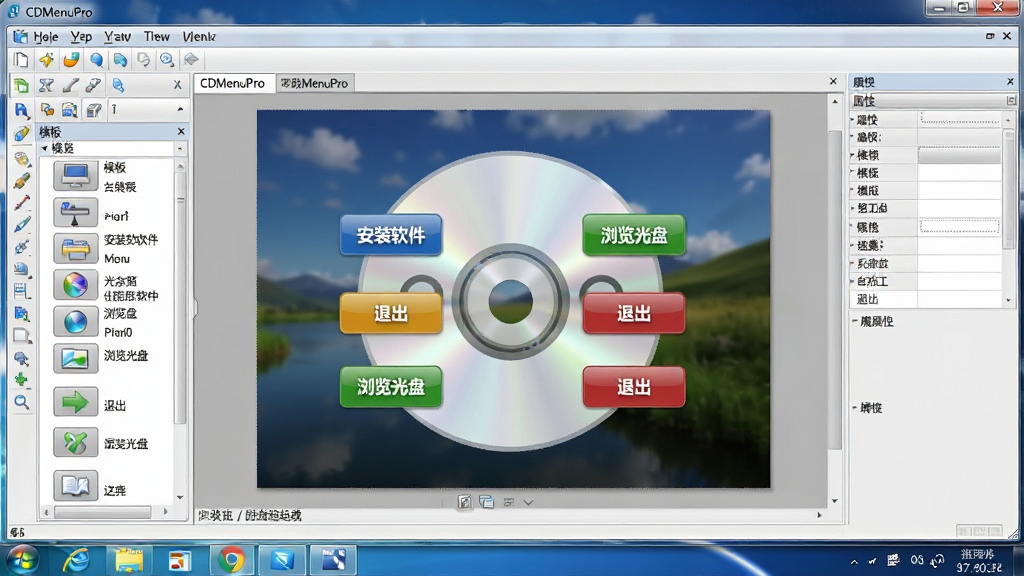Click the blue balloon icon in top toolbar
Viewport: 1024px width, 576px height.
pos(96,60)
